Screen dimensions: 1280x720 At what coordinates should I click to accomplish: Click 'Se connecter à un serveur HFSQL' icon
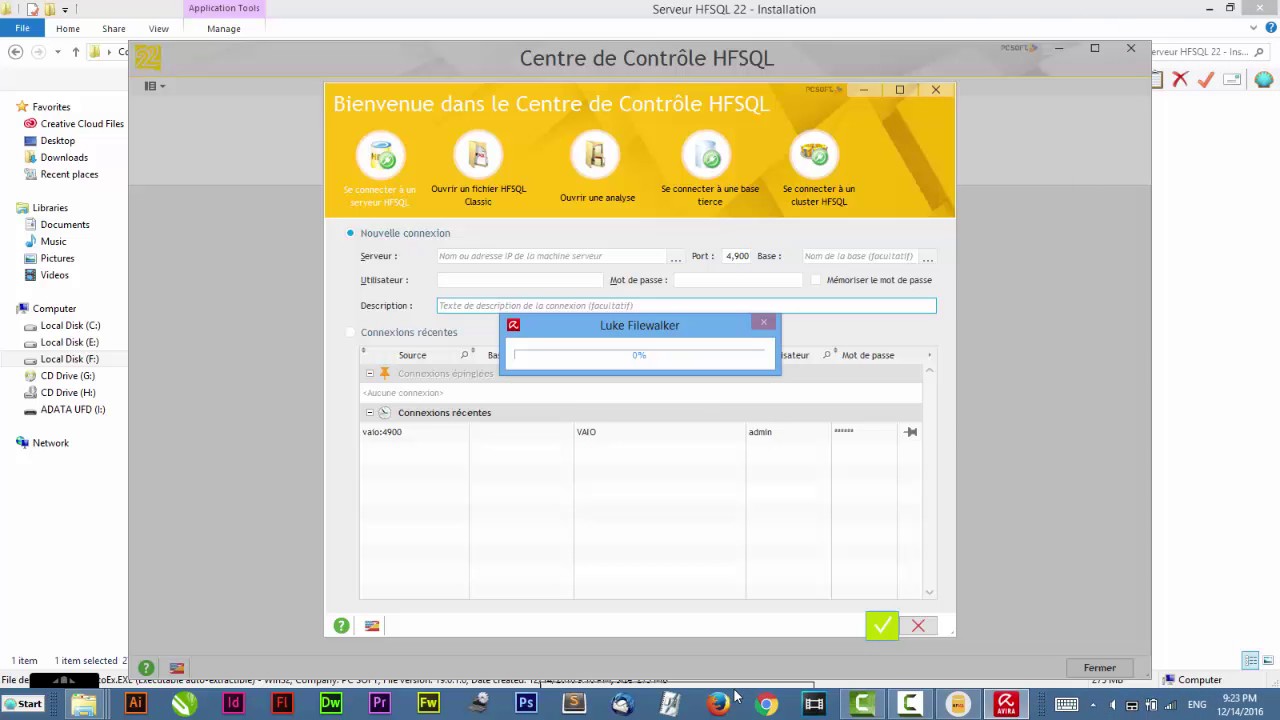tap(381, 155)
